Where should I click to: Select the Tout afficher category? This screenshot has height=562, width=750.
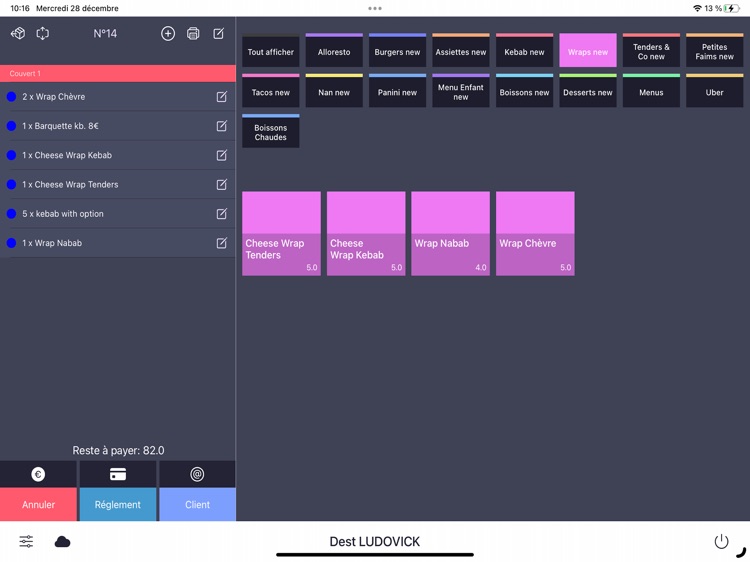(x=271, y=51)
